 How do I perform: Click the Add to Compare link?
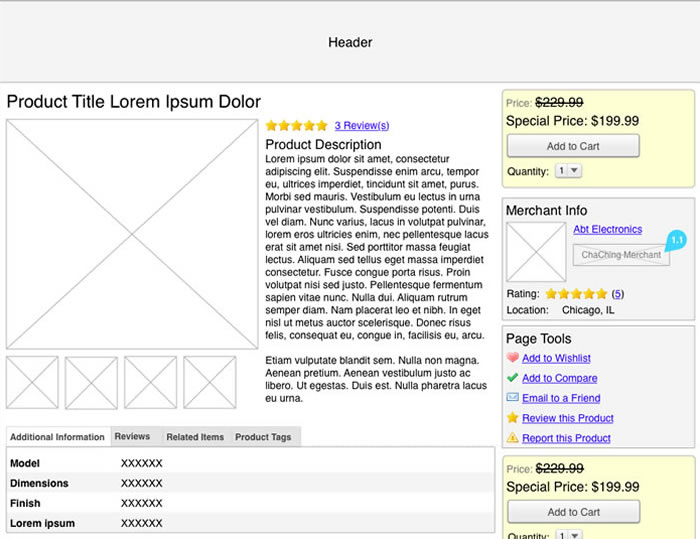[x=560, y=378]
